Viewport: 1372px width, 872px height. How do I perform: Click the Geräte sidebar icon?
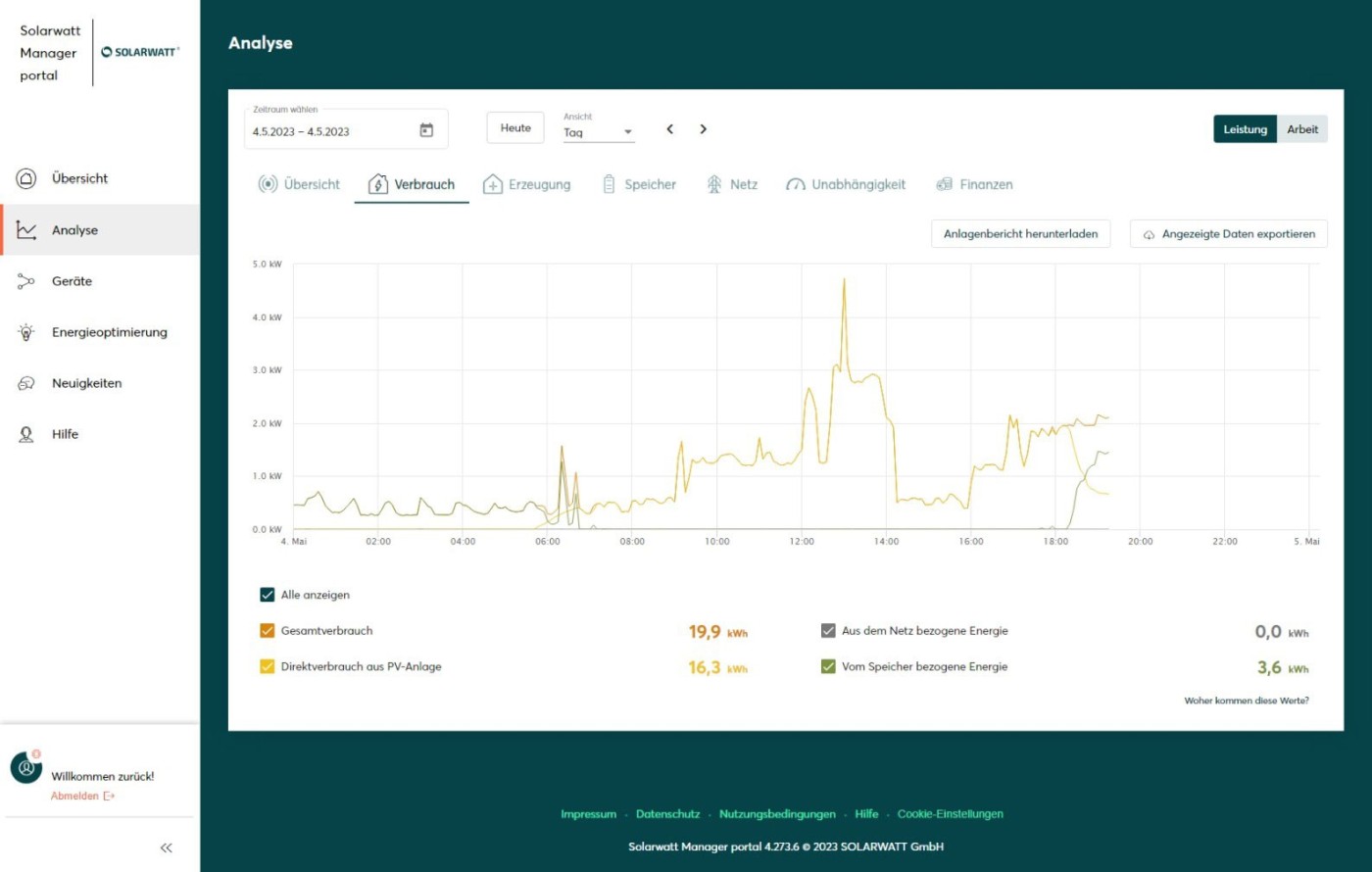[26, 281]
